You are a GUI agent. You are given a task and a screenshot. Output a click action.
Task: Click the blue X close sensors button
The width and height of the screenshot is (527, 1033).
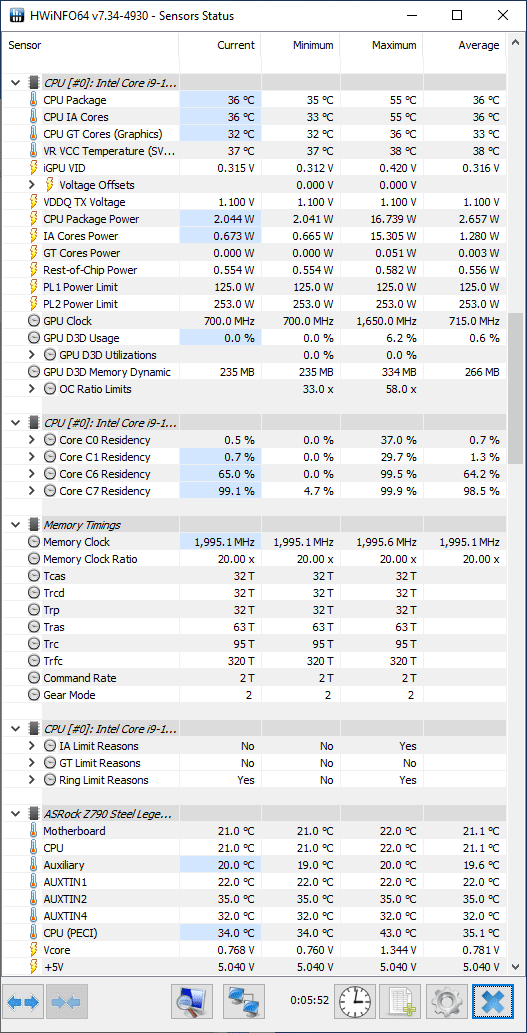[x=493, y=1002]
